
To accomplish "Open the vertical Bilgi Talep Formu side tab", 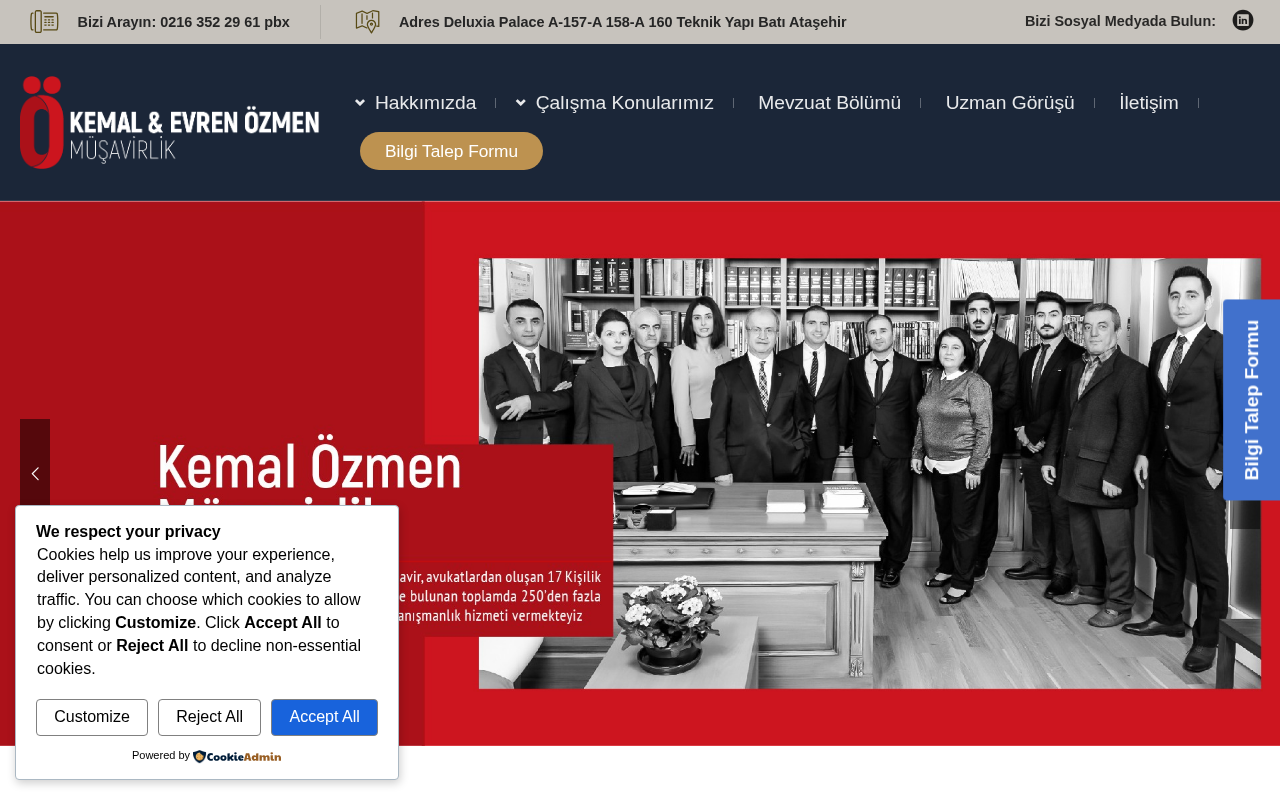I will pyautogui.click(x=1252, y=400).
